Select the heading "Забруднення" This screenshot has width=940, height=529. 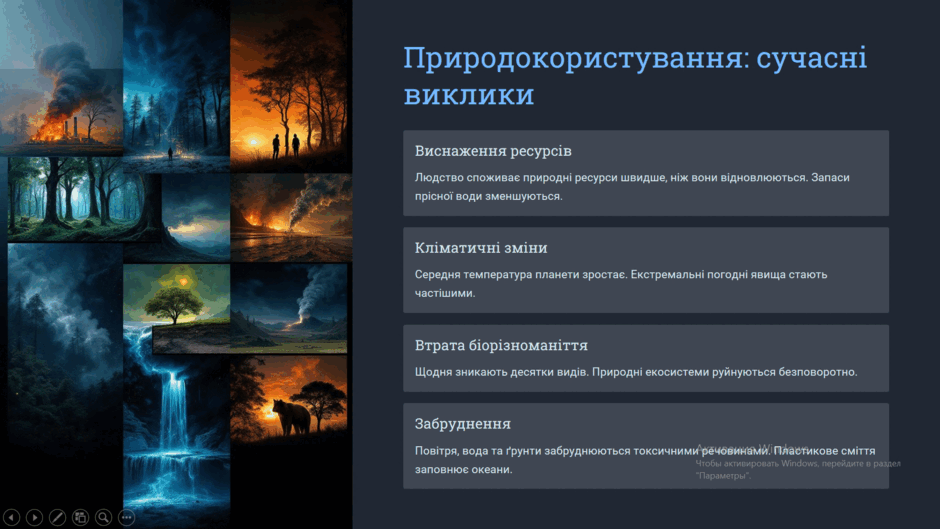coord(463,424)
